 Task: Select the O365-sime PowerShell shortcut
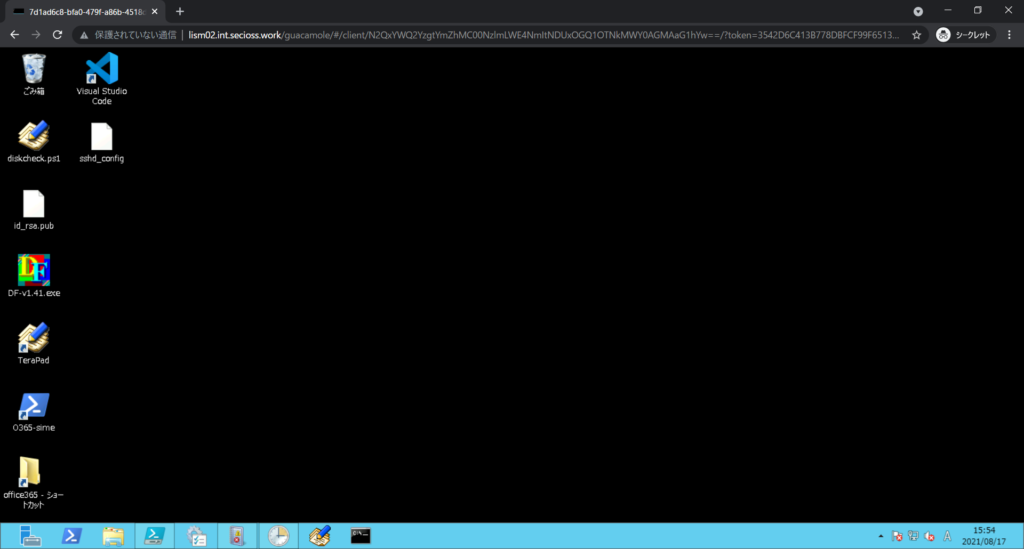[x=34, y=406]
